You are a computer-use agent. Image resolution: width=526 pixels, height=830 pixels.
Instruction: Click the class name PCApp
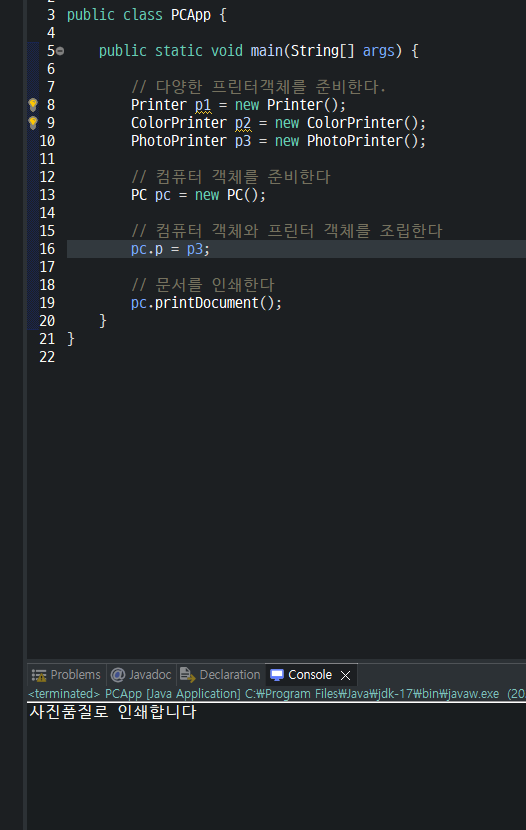coord(191,15)
